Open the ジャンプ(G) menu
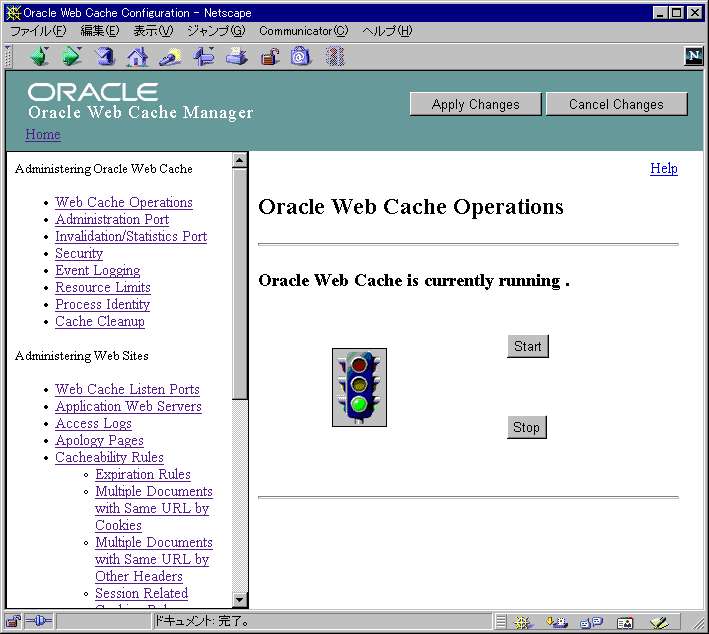The width and height of the screenshot is (709, 634). coord(216,31)
